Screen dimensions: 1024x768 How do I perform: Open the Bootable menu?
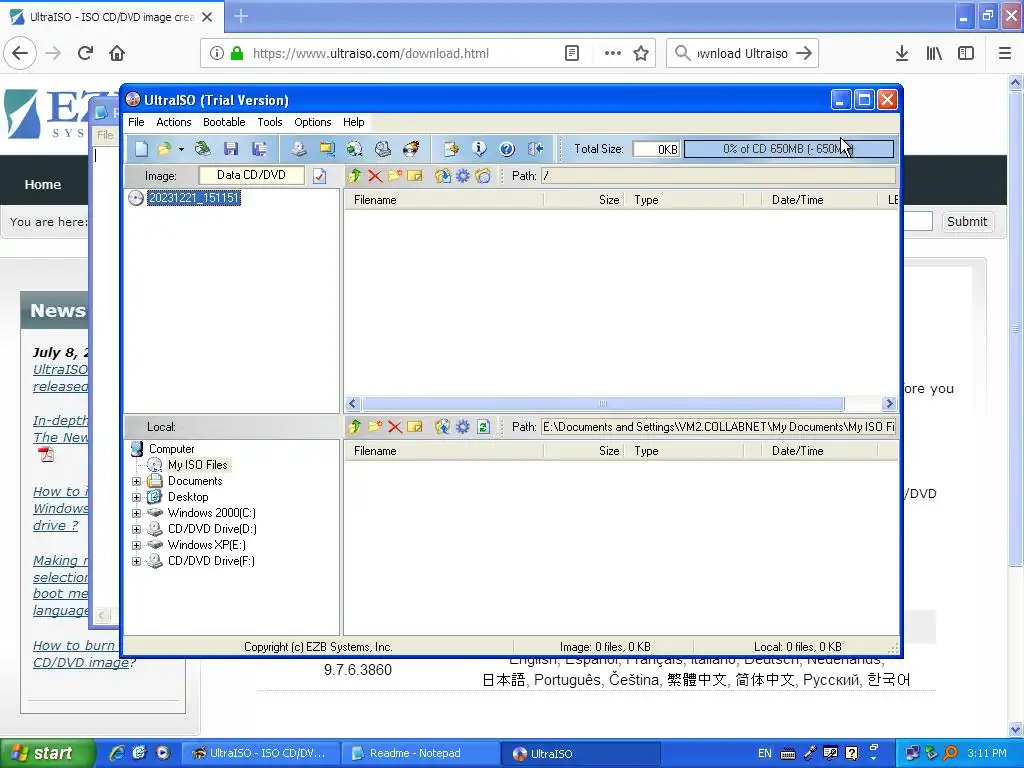pyautogui.click(x=224, y=122)
